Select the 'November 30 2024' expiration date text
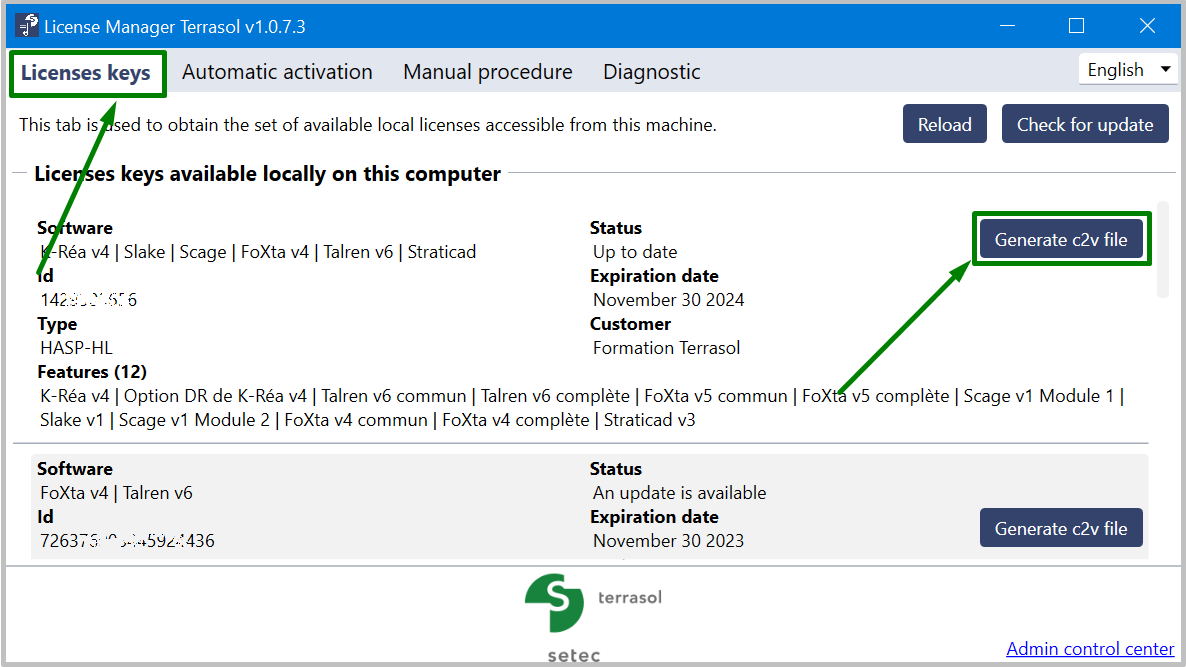This screenshot has width=1186, height=667. click(x=669, y=300)
